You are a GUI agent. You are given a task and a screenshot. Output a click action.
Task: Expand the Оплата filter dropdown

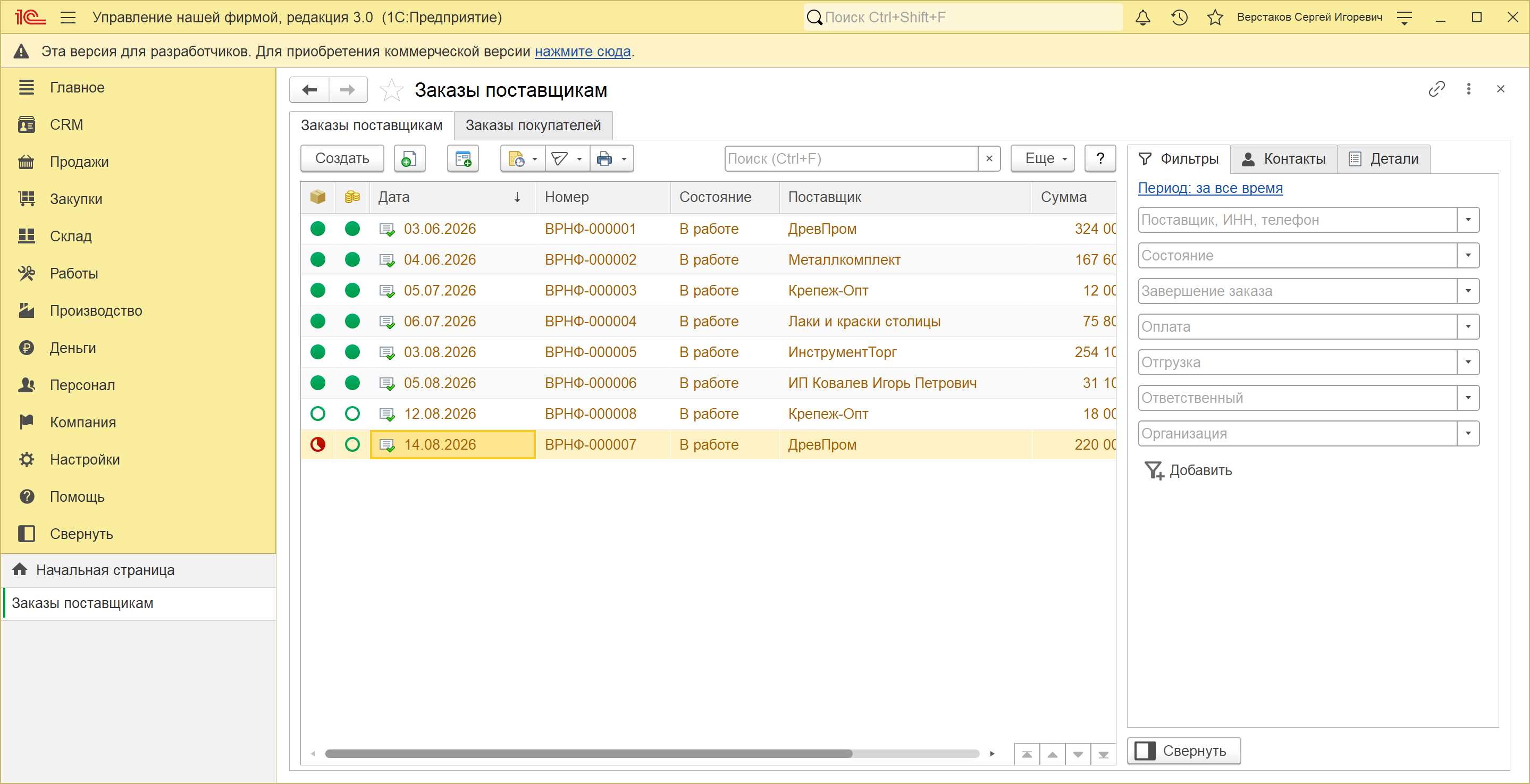1468,327
